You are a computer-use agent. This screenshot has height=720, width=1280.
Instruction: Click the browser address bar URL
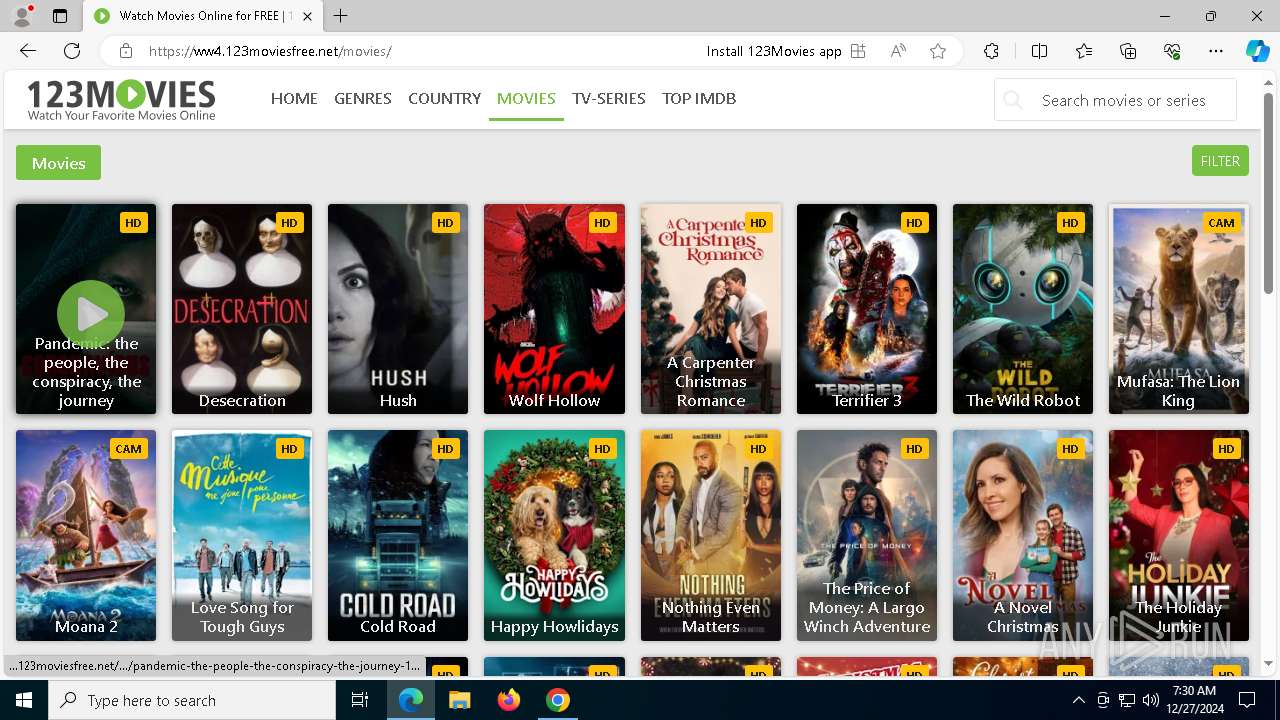[270, 51]
